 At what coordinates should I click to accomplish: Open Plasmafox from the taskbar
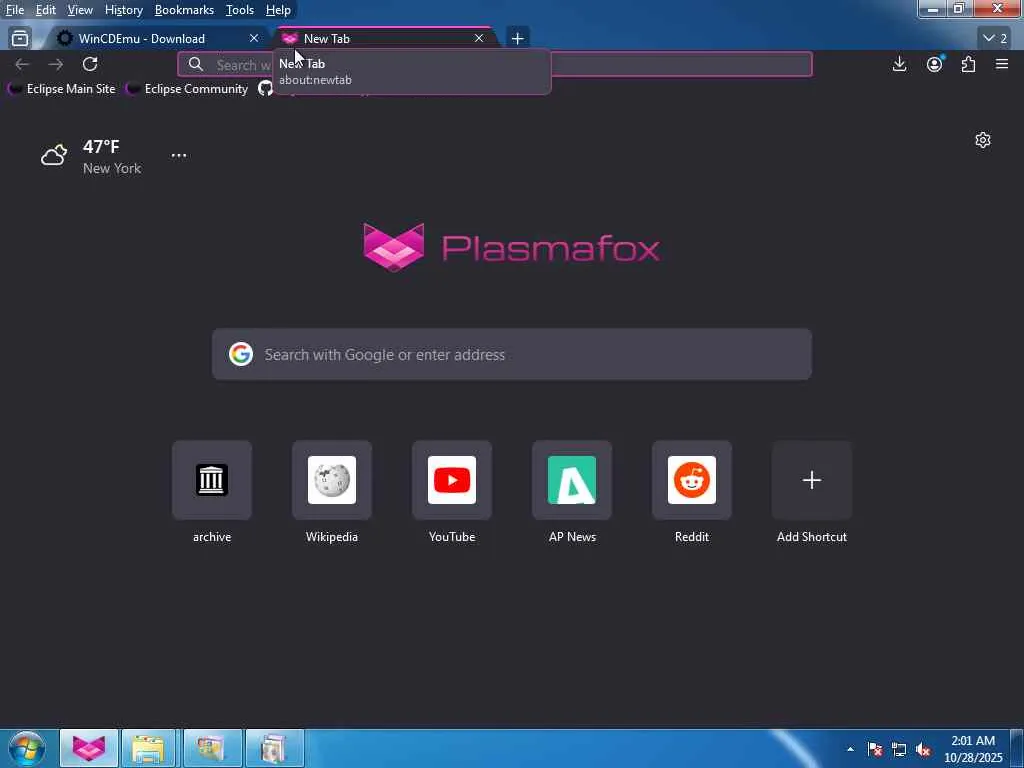[x=89, y=748]
